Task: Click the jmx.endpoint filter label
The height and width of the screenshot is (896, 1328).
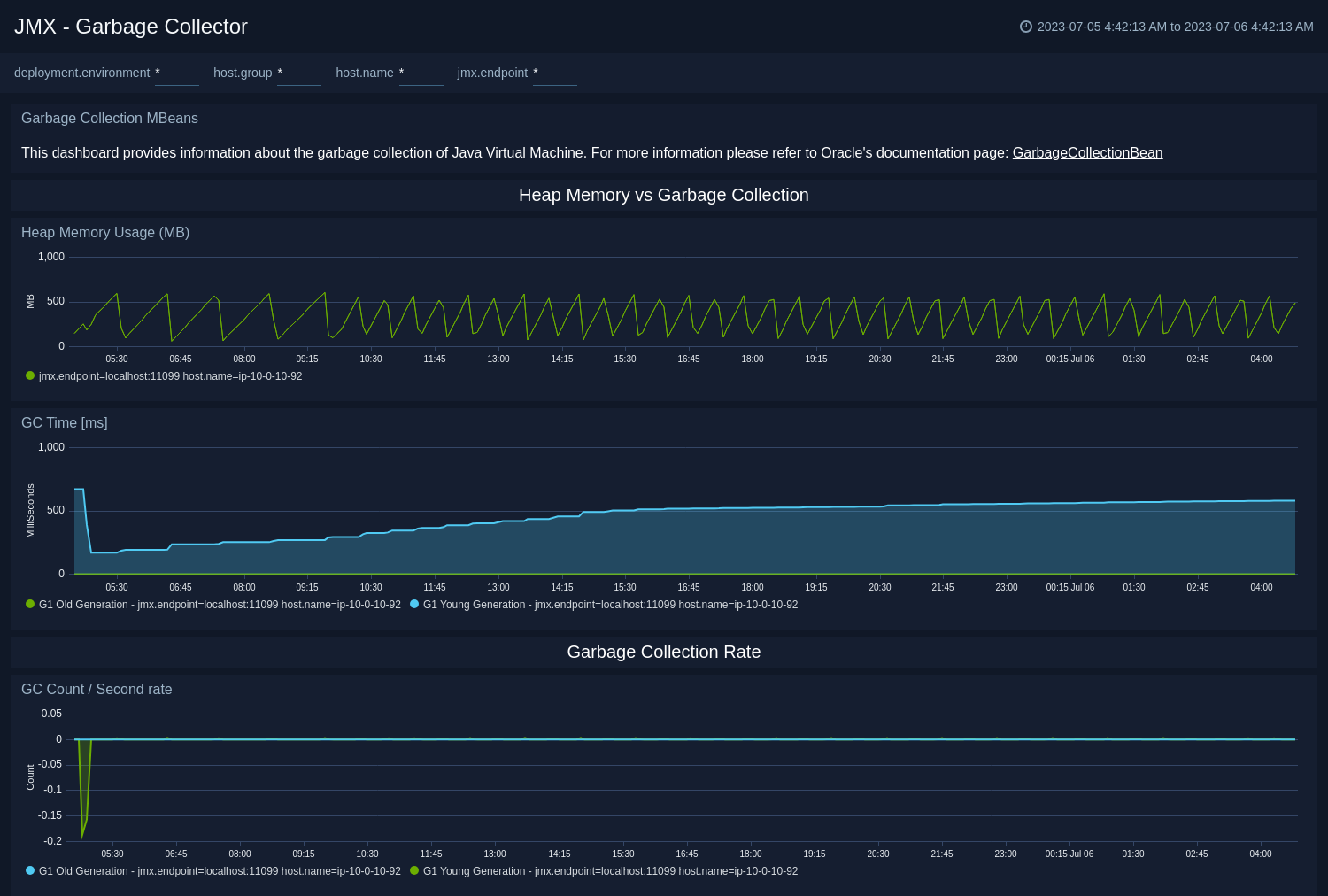Action: [x=492, y=73]
